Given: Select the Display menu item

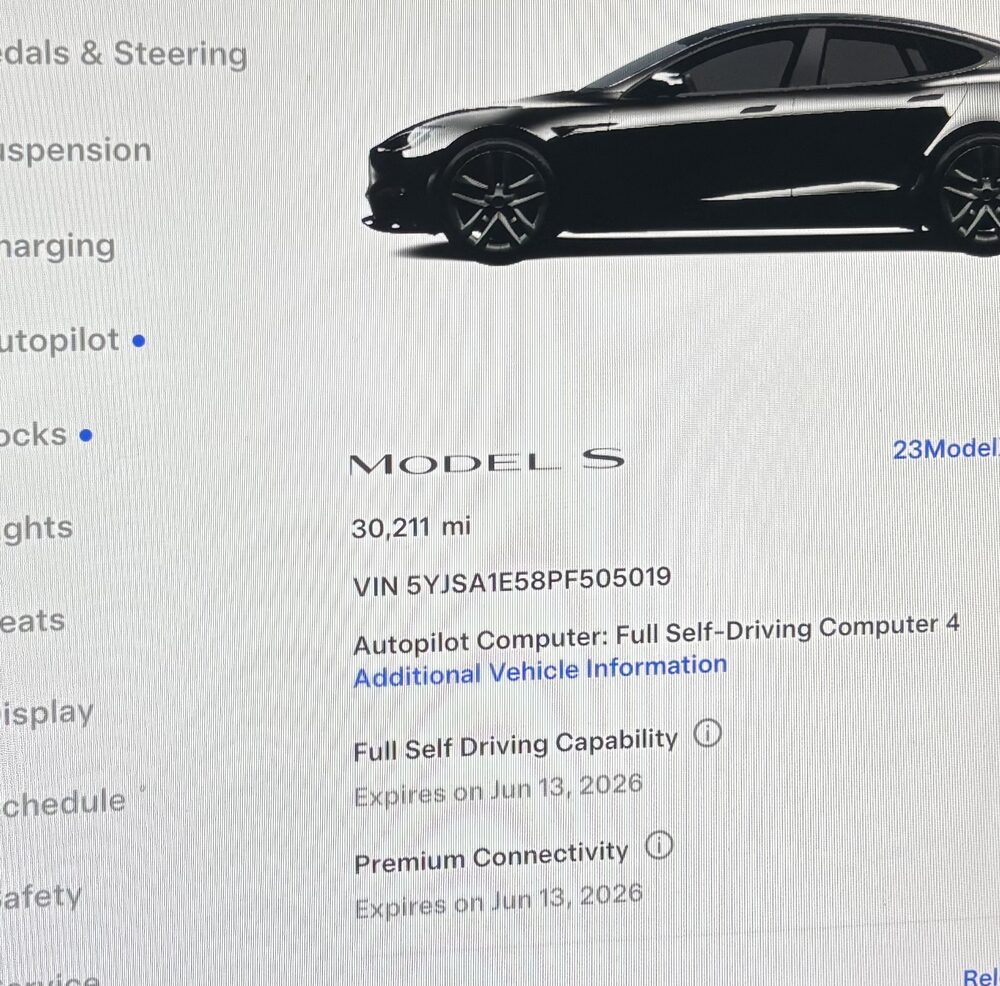Looking at the screenshot, I should (x=47, y=714).
